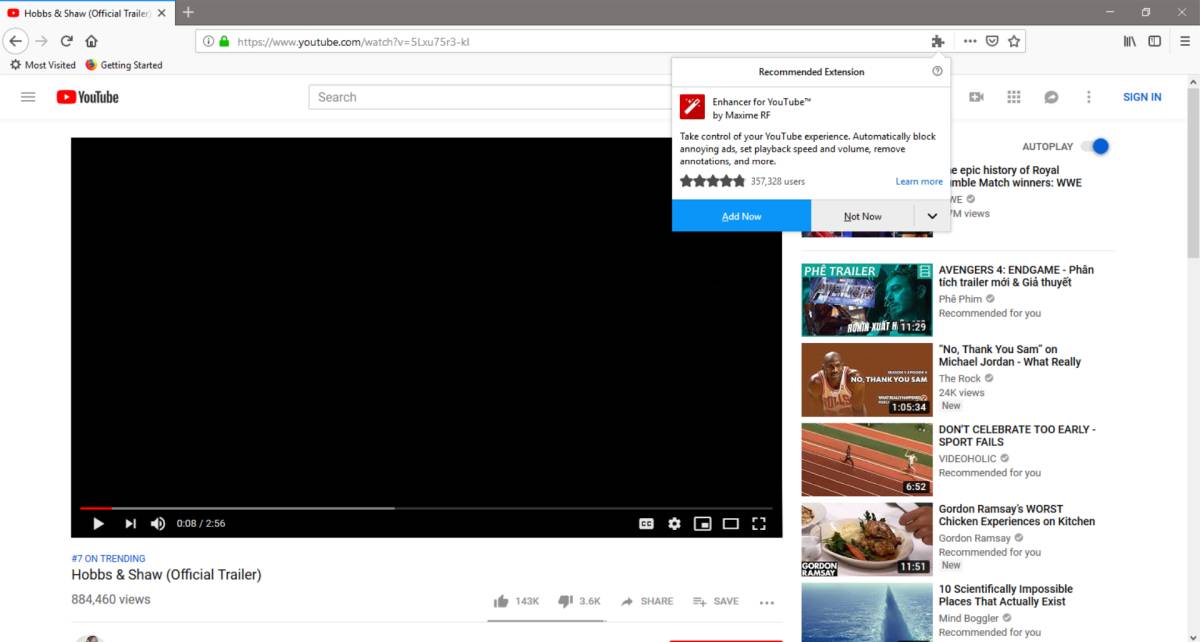Click the extension puzzle piece icon
Image resolution: width=1200 pixels, height=642 pixels.
(x=937, y=41)
